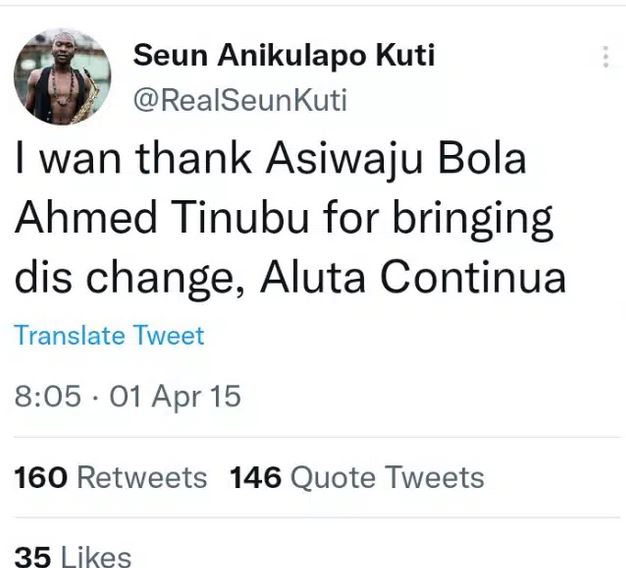
Task: Click the bold number 146
Action: [256, 477]
